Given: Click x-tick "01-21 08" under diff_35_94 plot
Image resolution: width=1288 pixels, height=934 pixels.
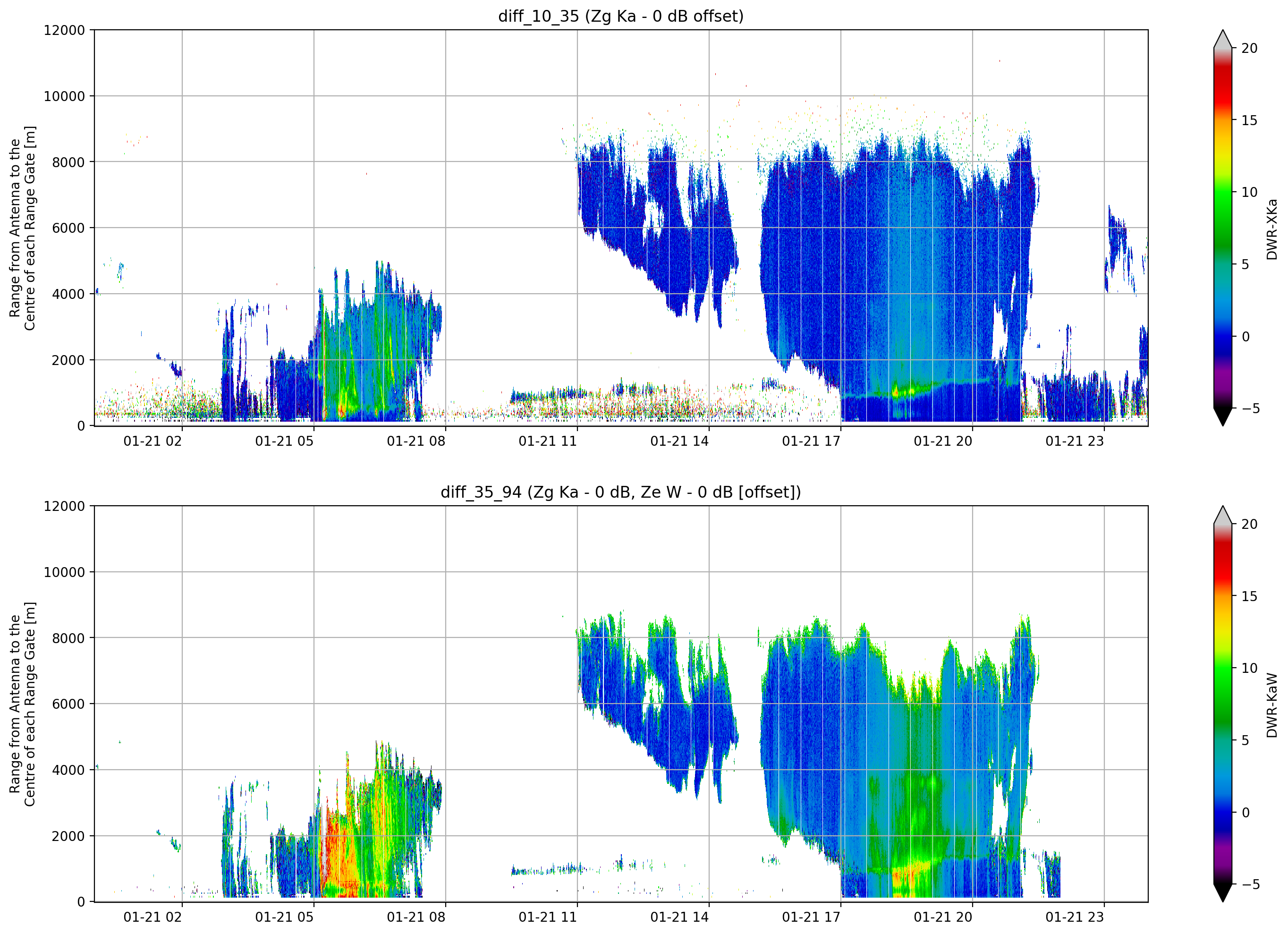Looking at the screenshot, I should pos(416,917).
